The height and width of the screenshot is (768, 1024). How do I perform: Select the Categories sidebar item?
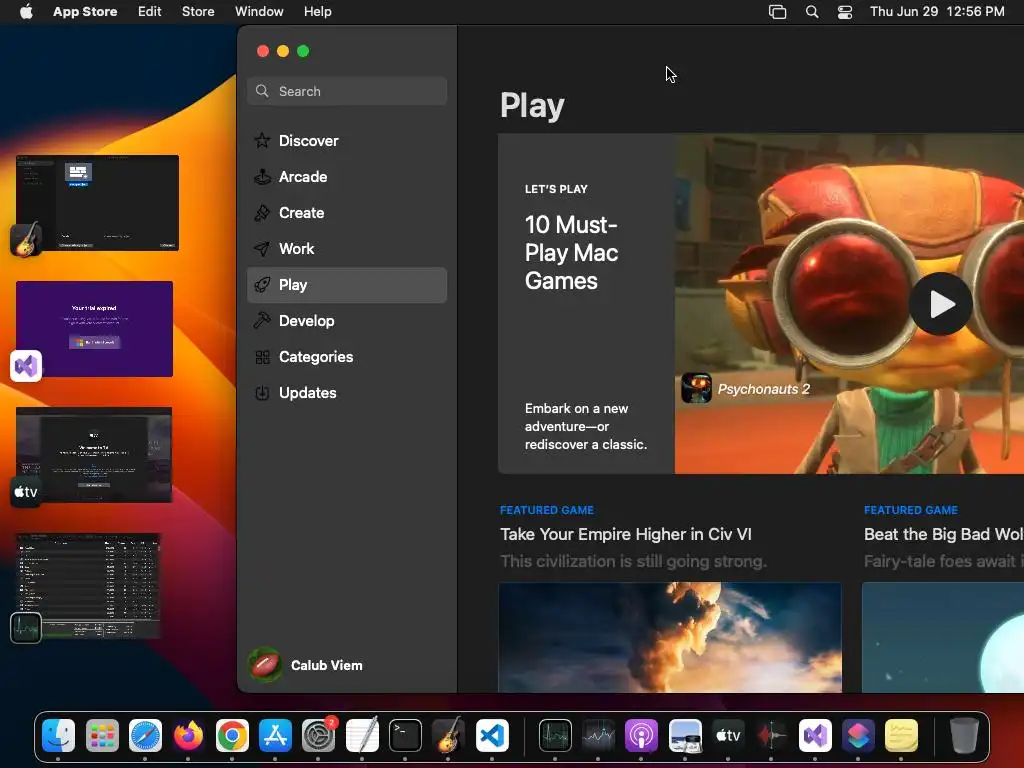pos(347,357)
